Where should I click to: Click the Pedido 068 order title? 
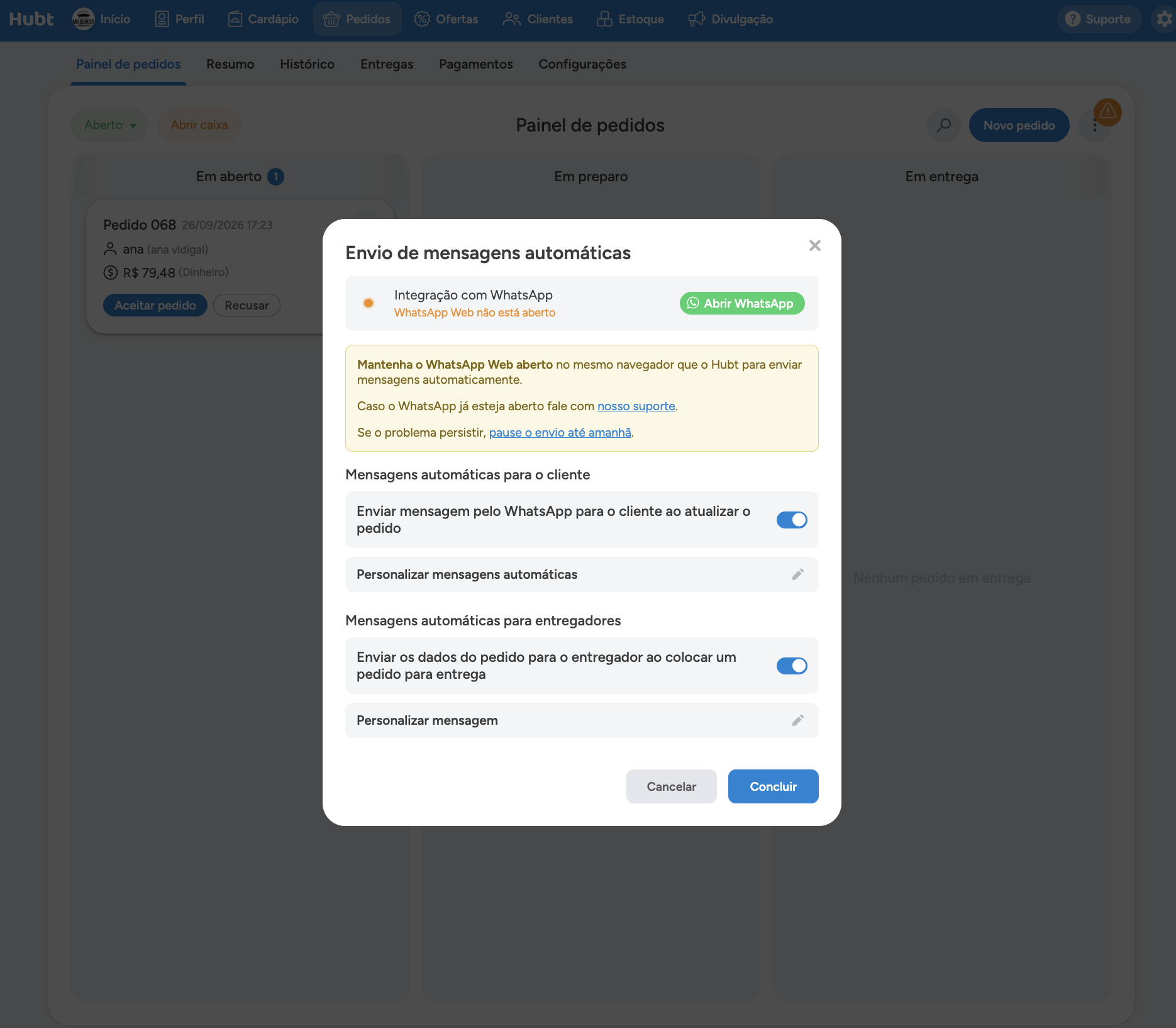tap(140, 225)
